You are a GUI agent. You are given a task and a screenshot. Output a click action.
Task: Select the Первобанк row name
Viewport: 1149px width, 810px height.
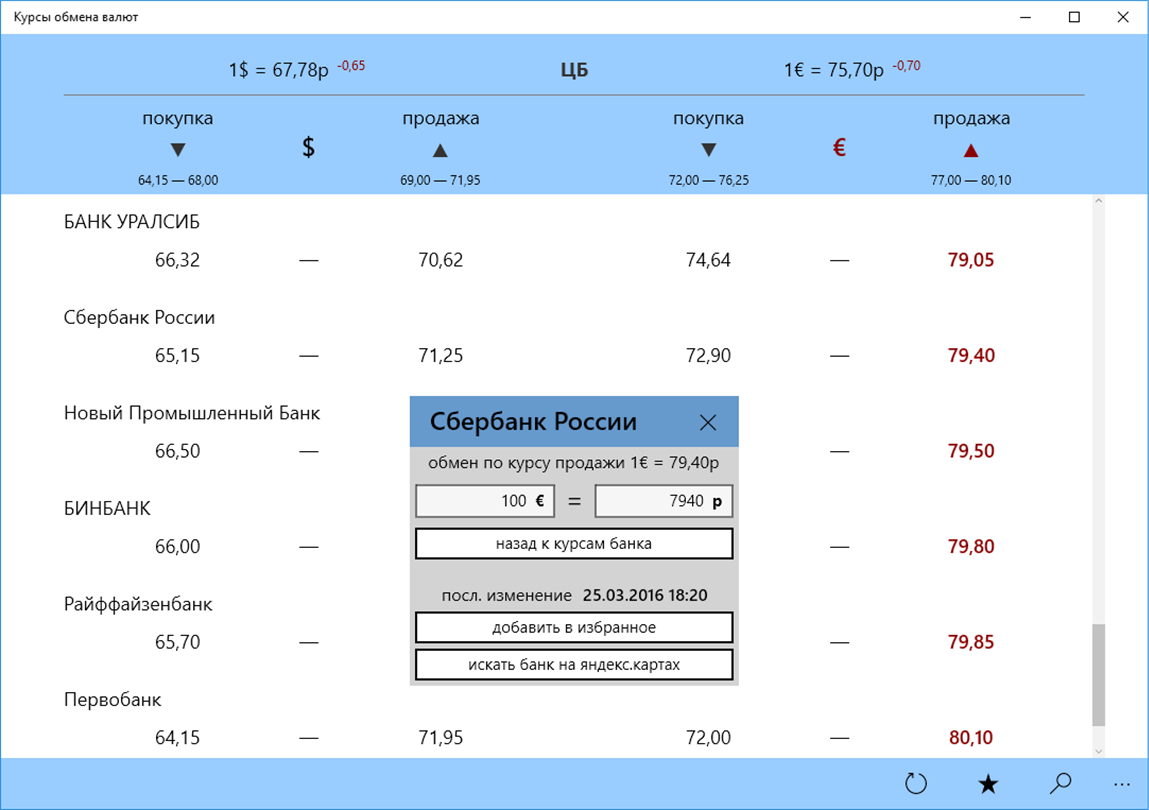pyautogui.click(x=112, y=699)
